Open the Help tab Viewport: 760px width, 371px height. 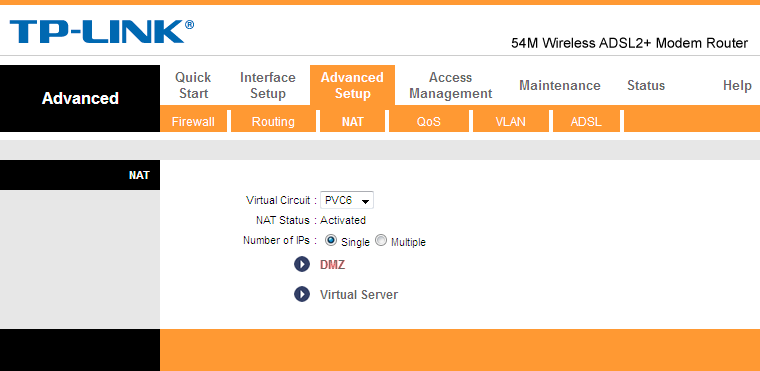[737, 85]
